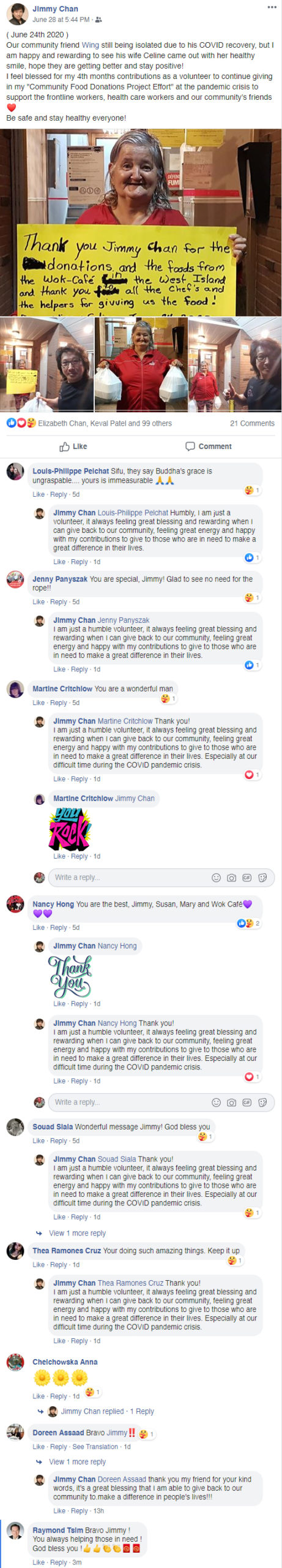Click the camera icon in Martine thread reply box
Screen dimensions: 282x1568
(231, 877)
